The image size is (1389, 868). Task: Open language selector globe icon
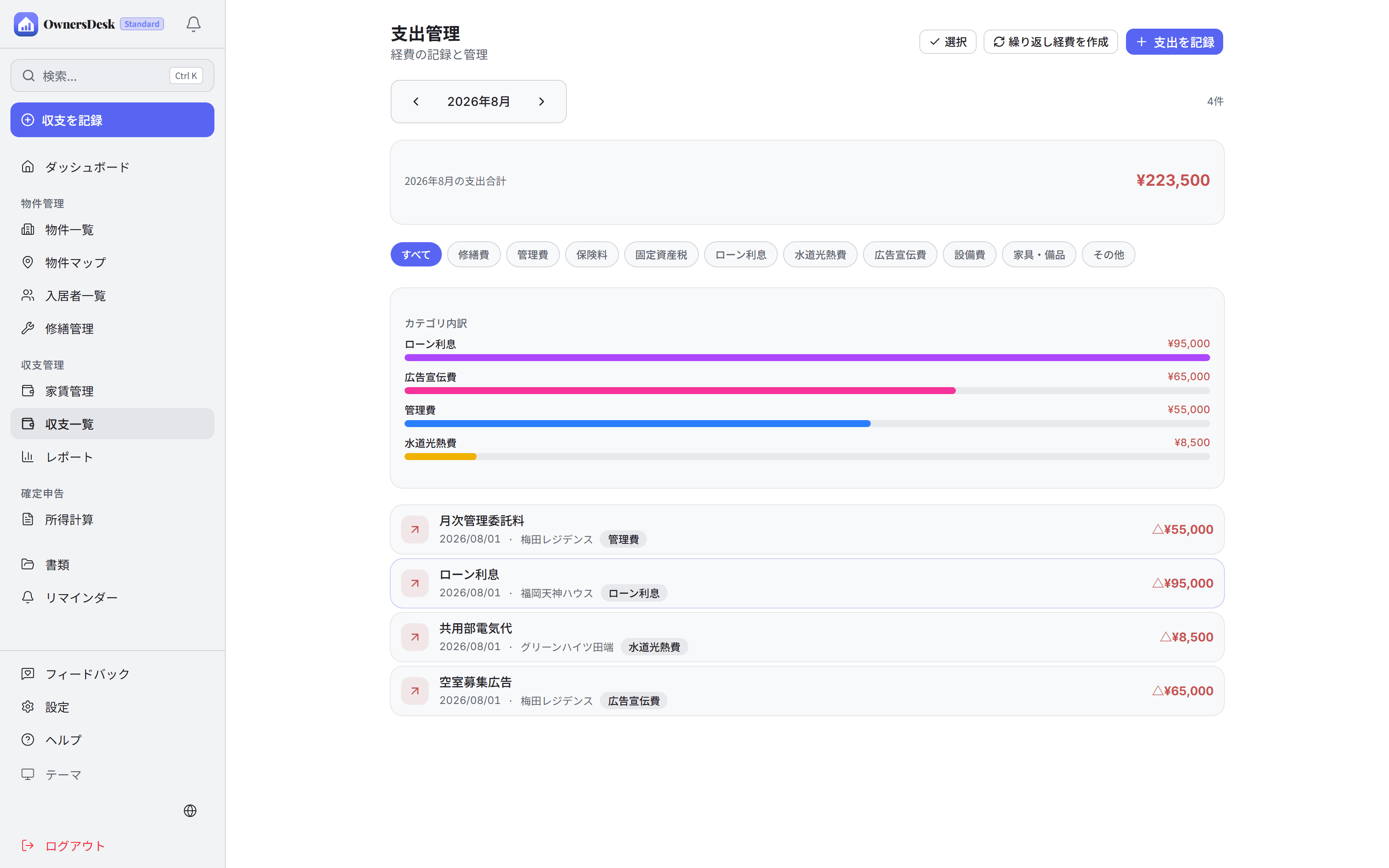pos(190,811)
